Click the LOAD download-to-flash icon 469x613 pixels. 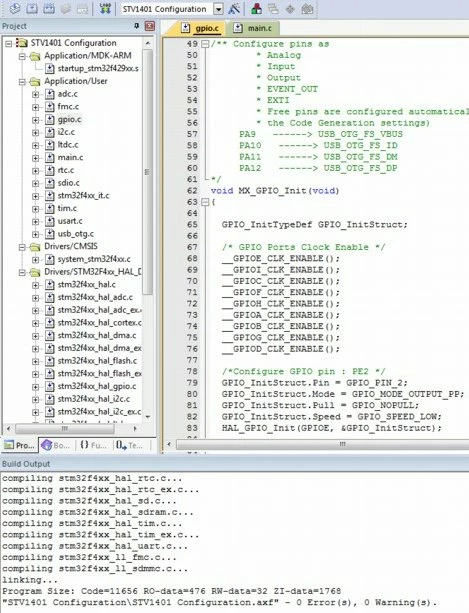(105, 9)
